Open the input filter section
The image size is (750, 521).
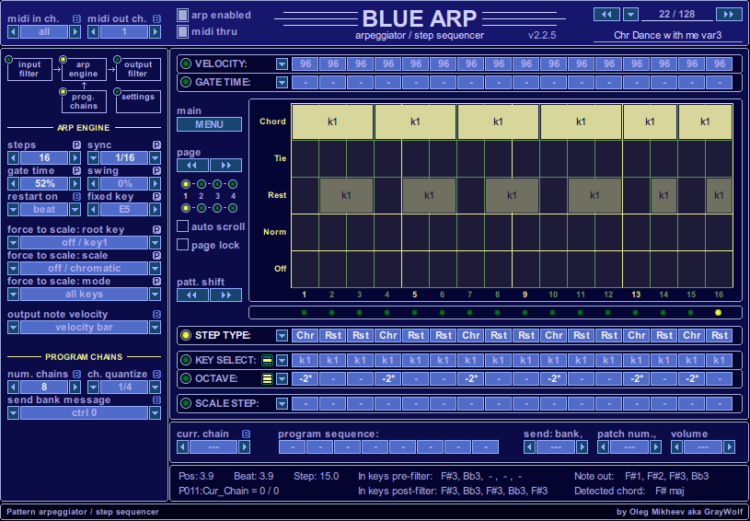pos(30,69)
